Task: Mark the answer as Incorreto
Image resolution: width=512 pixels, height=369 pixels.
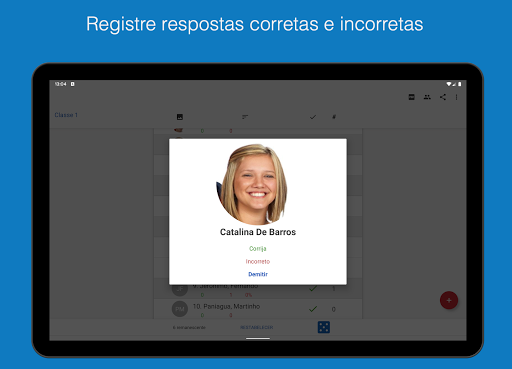Action: (258, 262)
